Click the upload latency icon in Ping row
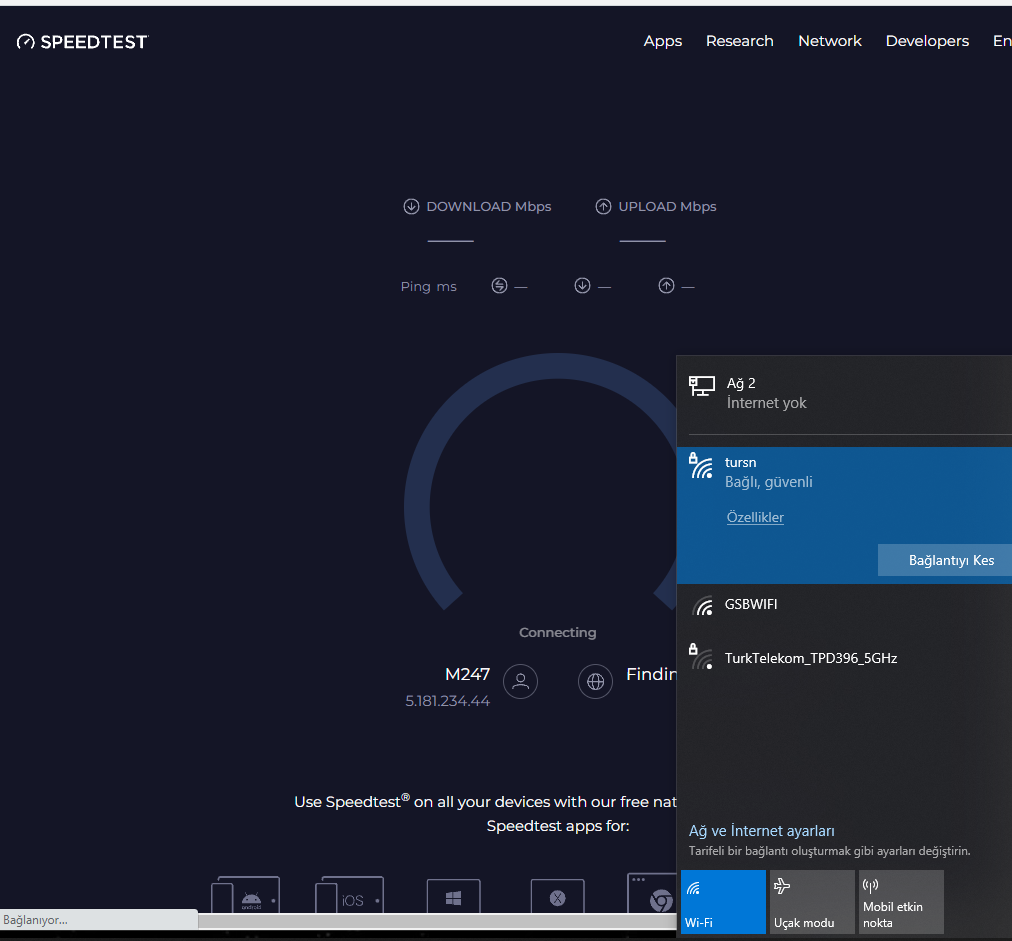1012x941 pixels. point(666,285)
